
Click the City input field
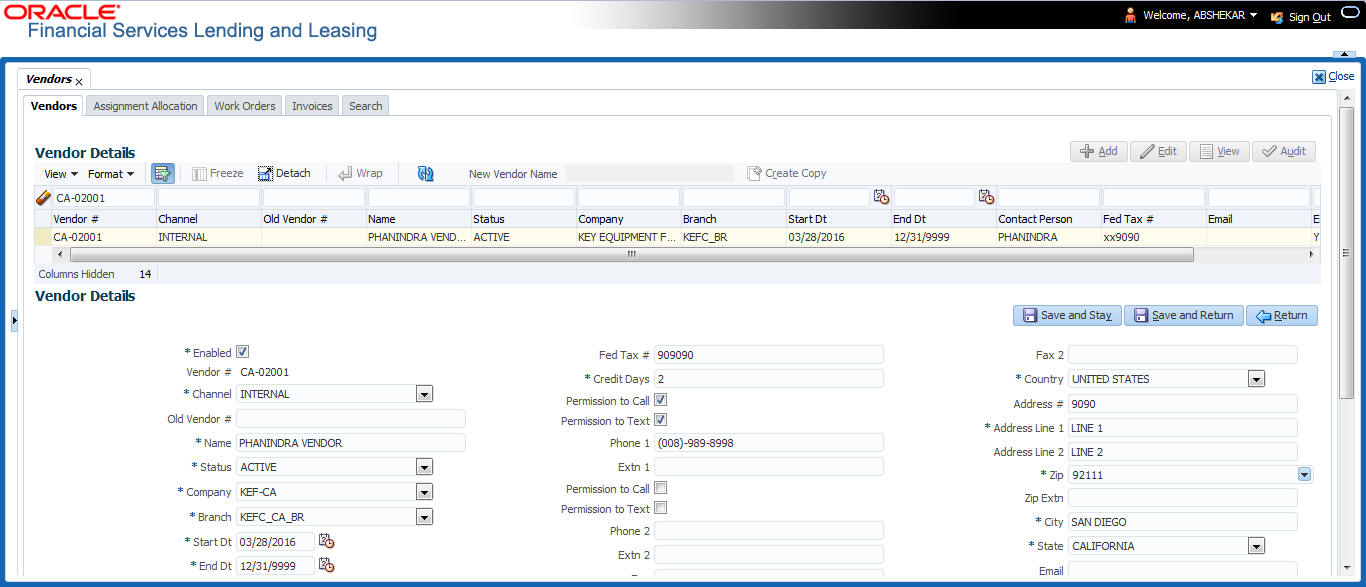click(1183, 522)
